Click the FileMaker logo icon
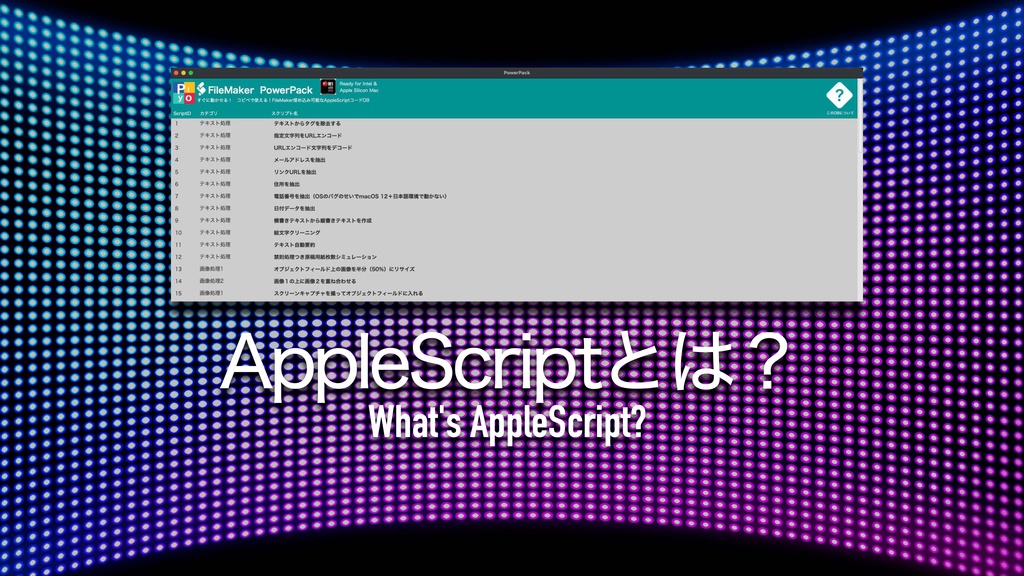 point(201,89)
